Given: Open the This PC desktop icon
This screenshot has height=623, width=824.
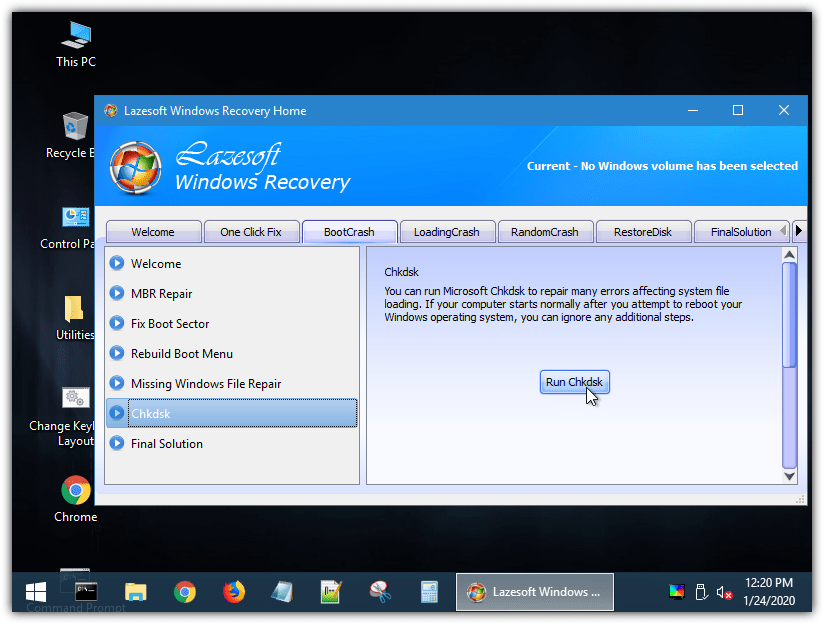Looking at the screenshot, I should point(76,36).
